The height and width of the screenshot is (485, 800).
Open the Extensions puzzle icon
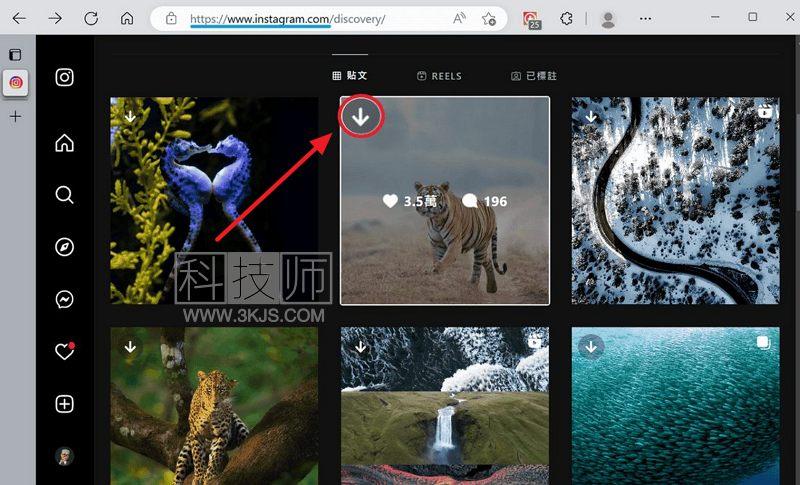click(566, 19)
